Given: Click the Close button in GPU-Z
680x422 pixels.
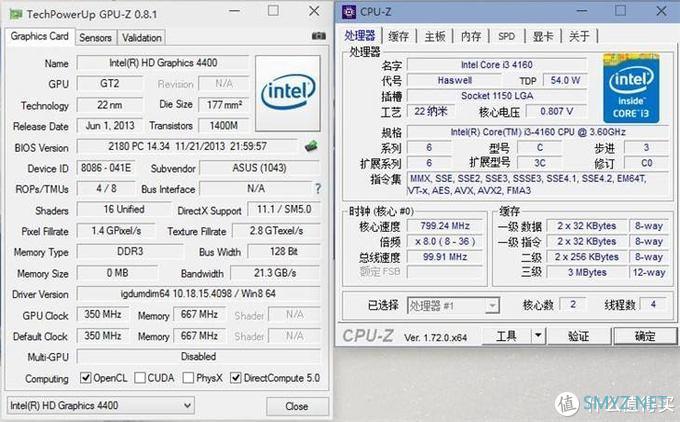Looking at the screenshot, I should point(297,406).
